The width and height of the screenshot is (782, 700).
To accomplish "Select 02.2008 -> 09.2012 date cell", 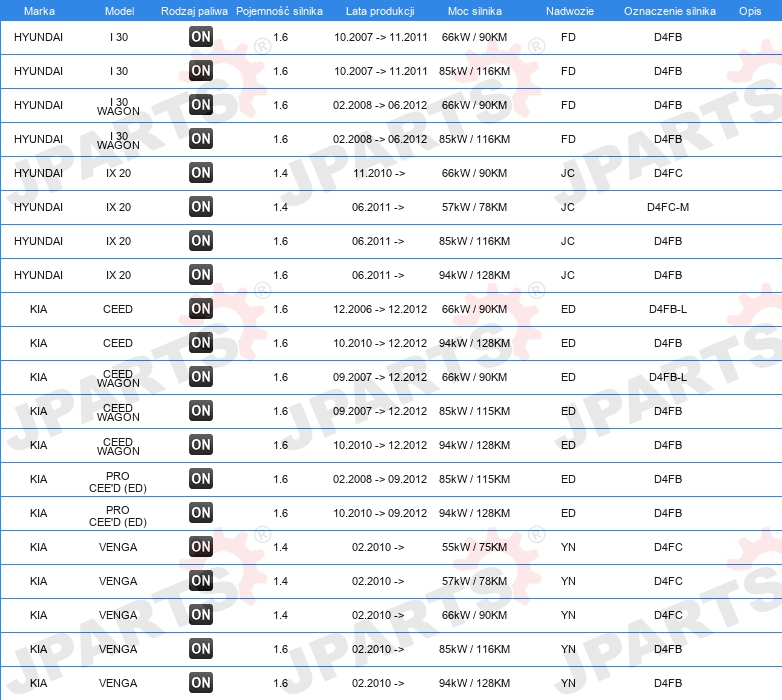I will coord(380,479).
